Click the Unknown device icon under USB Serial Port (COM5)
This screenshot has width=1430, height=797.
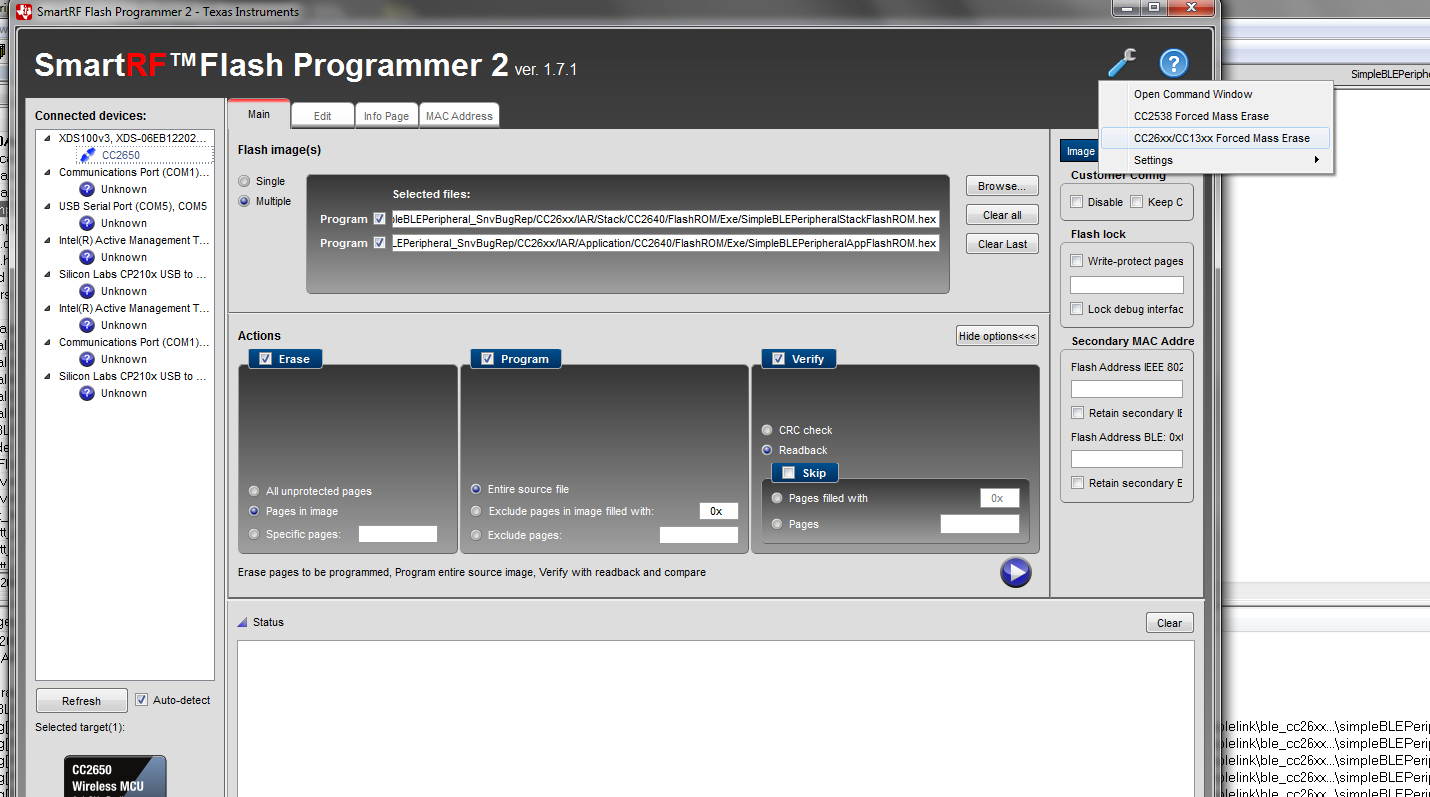point(87,223)
